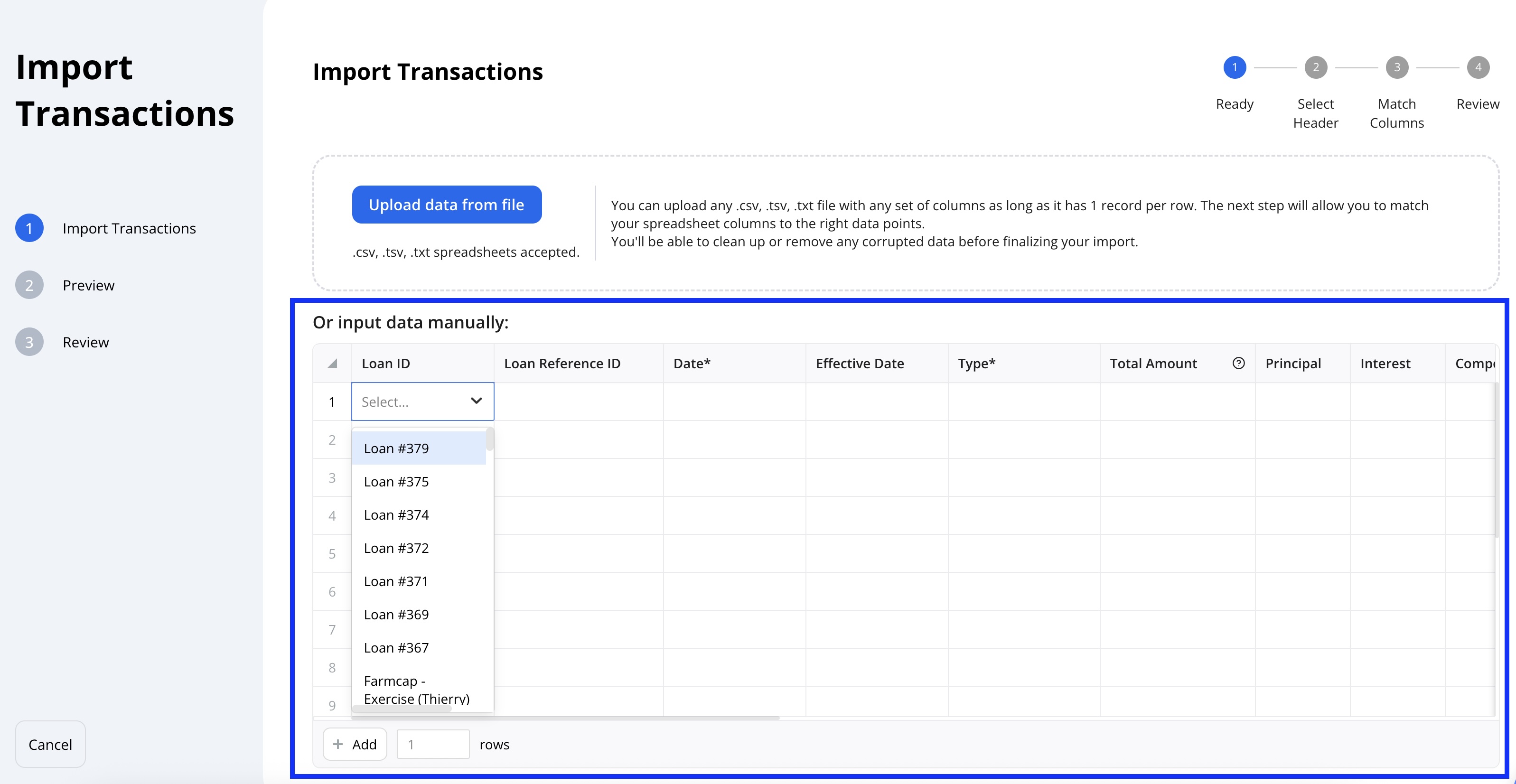Click the Add rows button
The width and height of the screenshot is (1516, 784).
pos(355,744)
